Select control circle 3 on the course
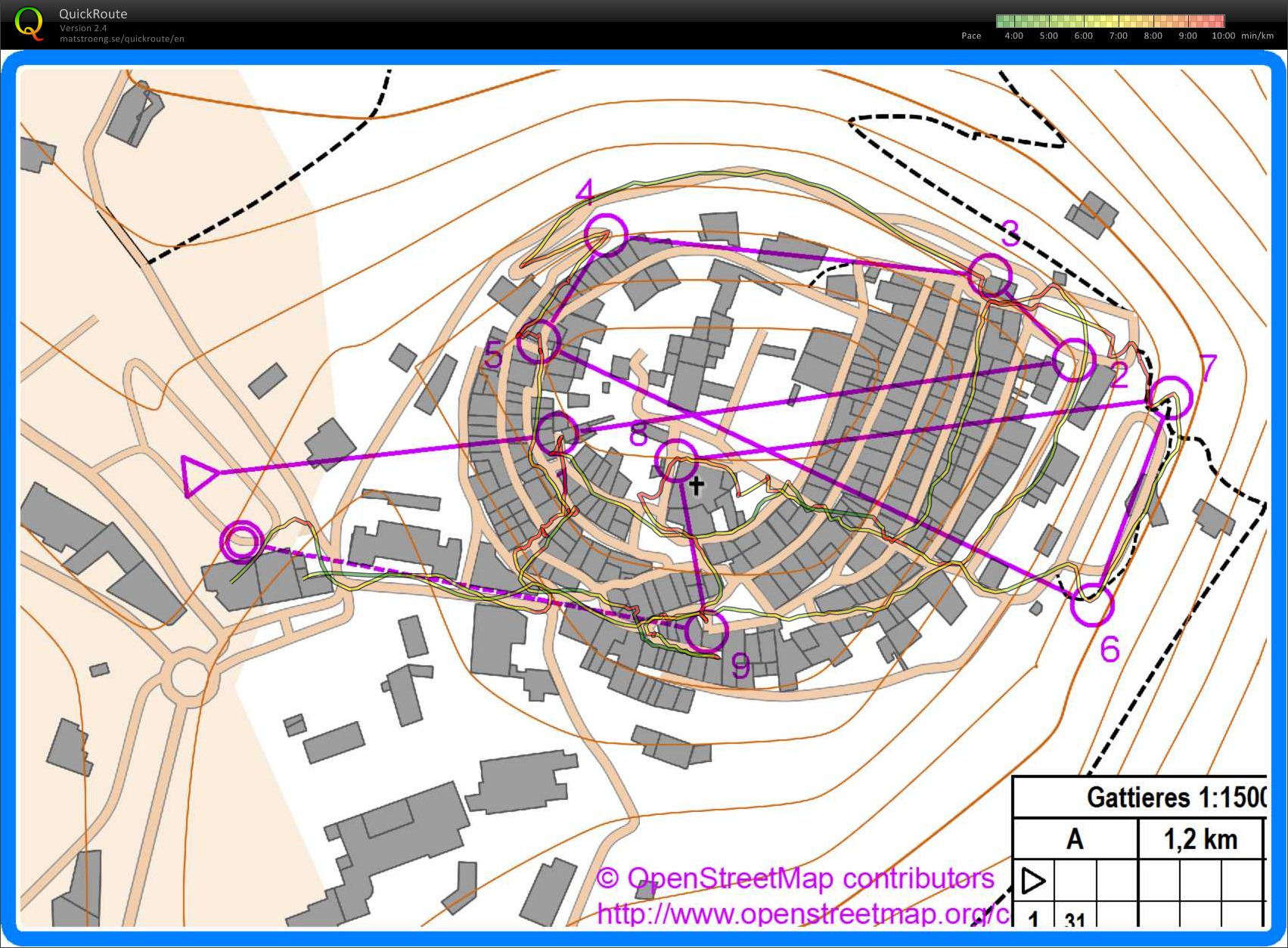Image resolution: width=1288 pixels, height=948 pixels. [989, 275]
